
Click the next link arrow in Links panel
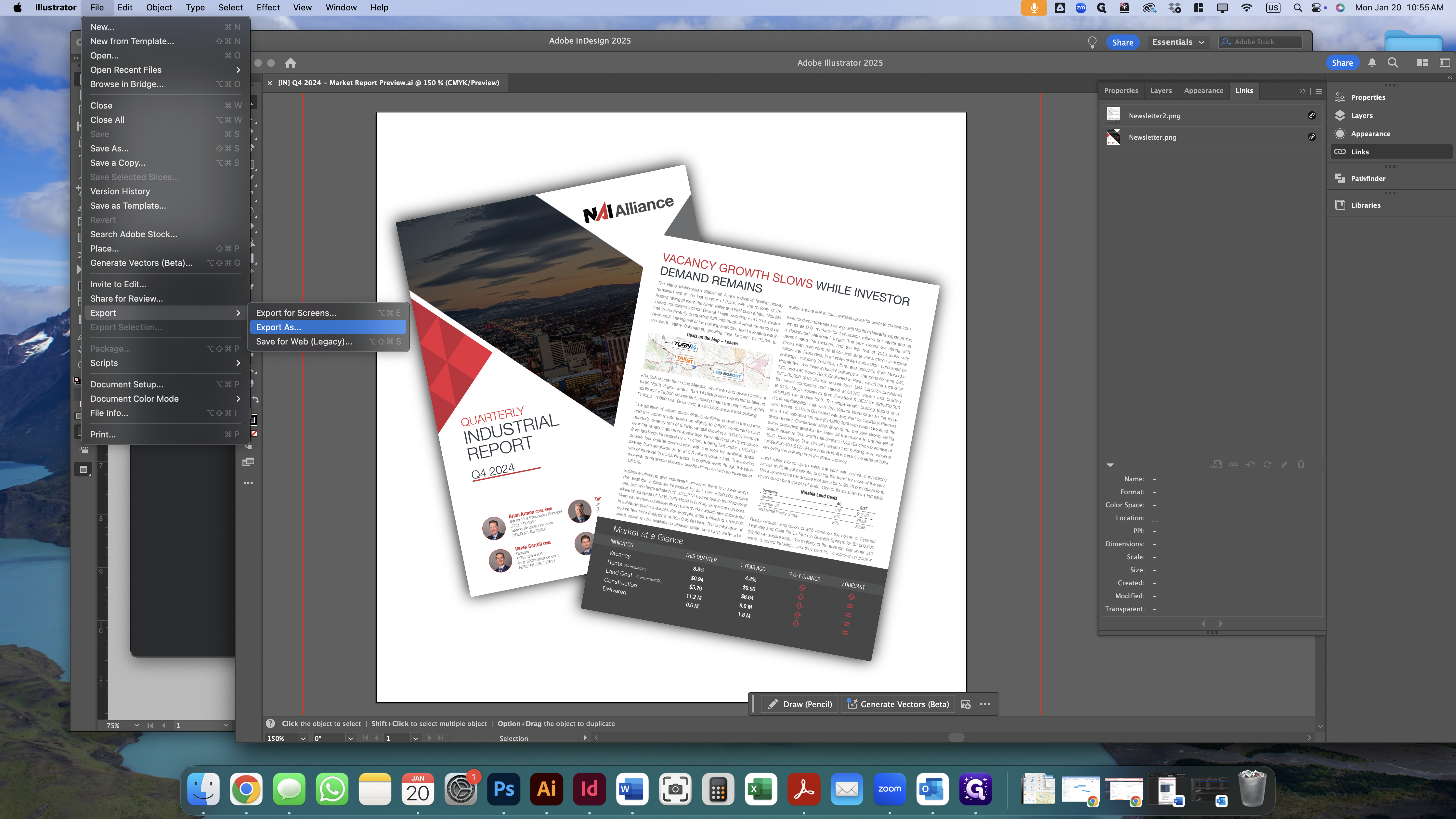(1221, 623)
